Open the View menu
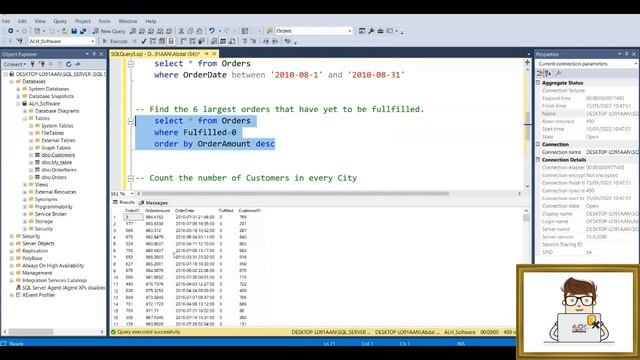This screenshot has height=360, width=640. click(x=40, y=21)
